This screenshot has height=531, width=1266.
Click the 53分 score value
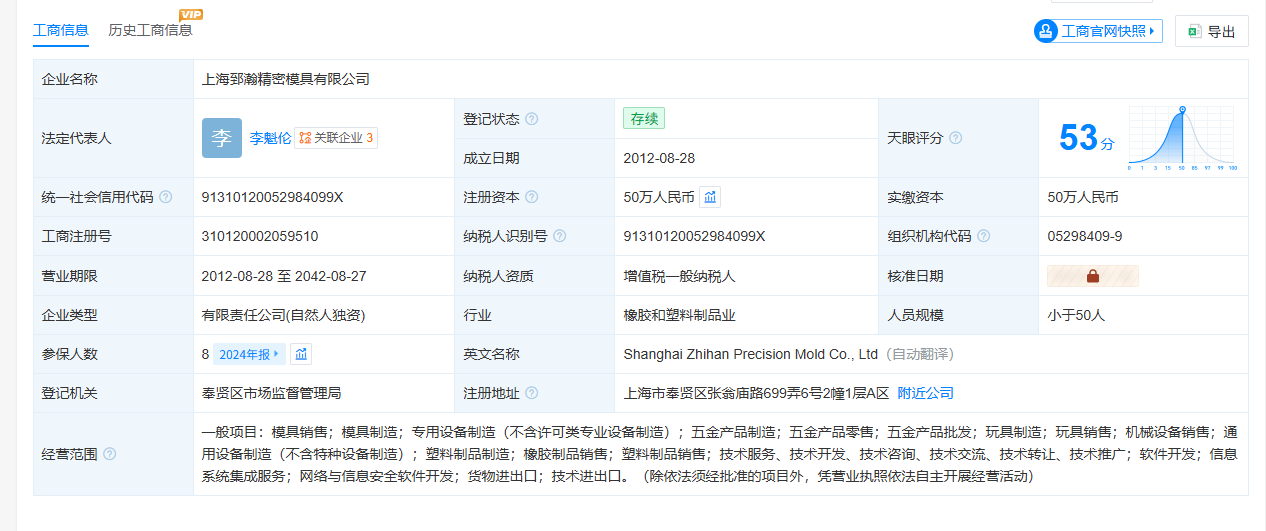1086,138
